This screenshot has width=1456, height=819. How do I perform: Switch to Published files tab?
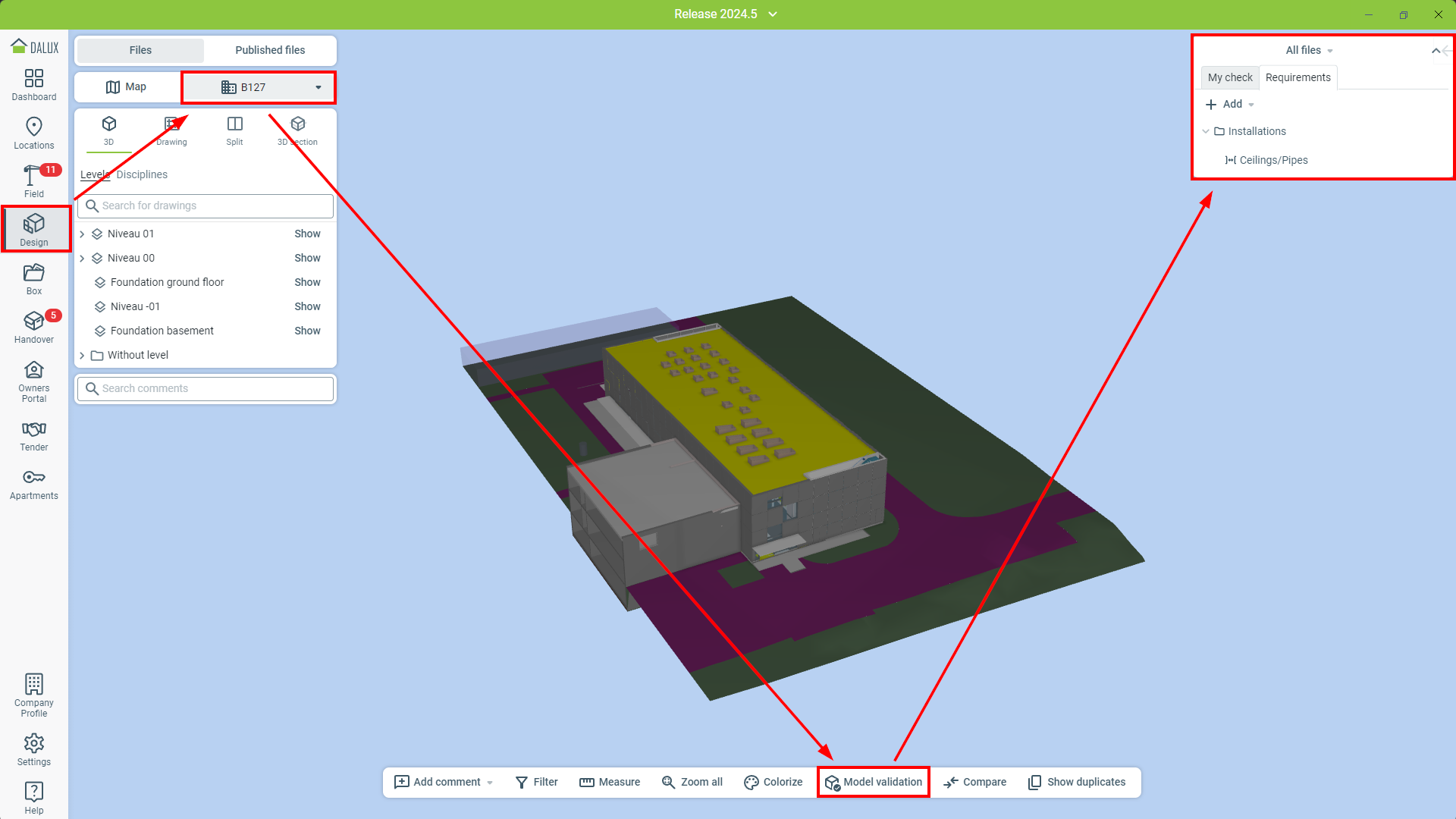coord(270,50)
